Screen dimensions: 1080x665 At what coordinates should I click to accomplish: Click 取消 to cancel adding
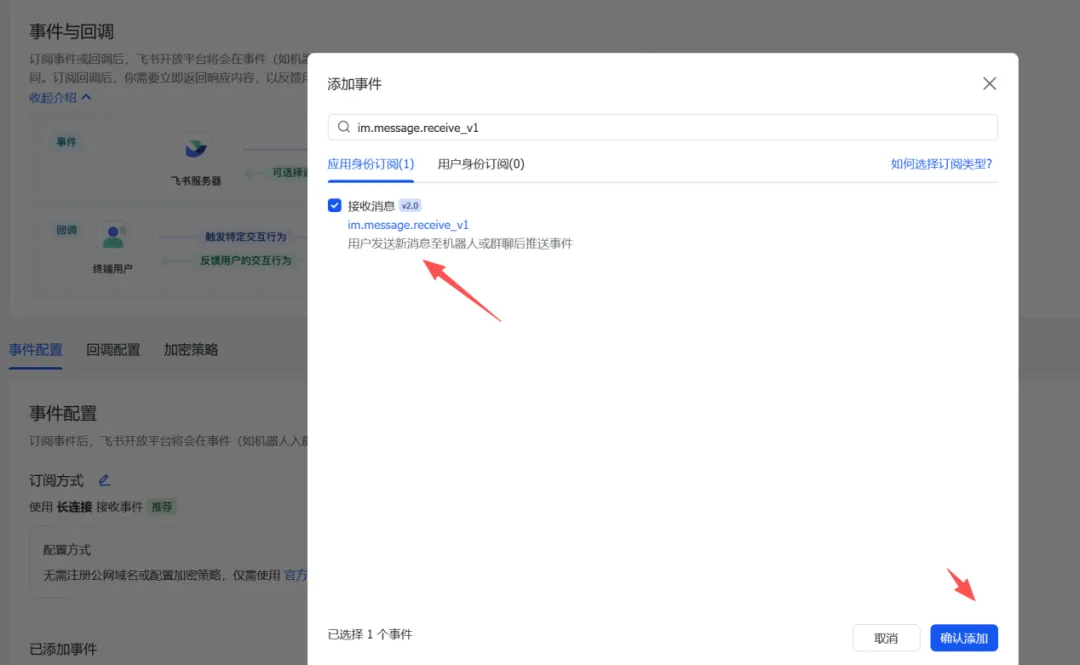[x=886, y=638]
